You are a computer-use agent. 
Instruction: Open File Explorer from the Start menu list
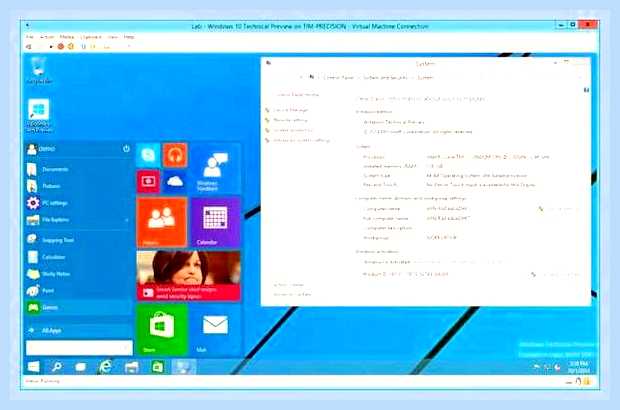pyautogui.click(x=74, y=220)
